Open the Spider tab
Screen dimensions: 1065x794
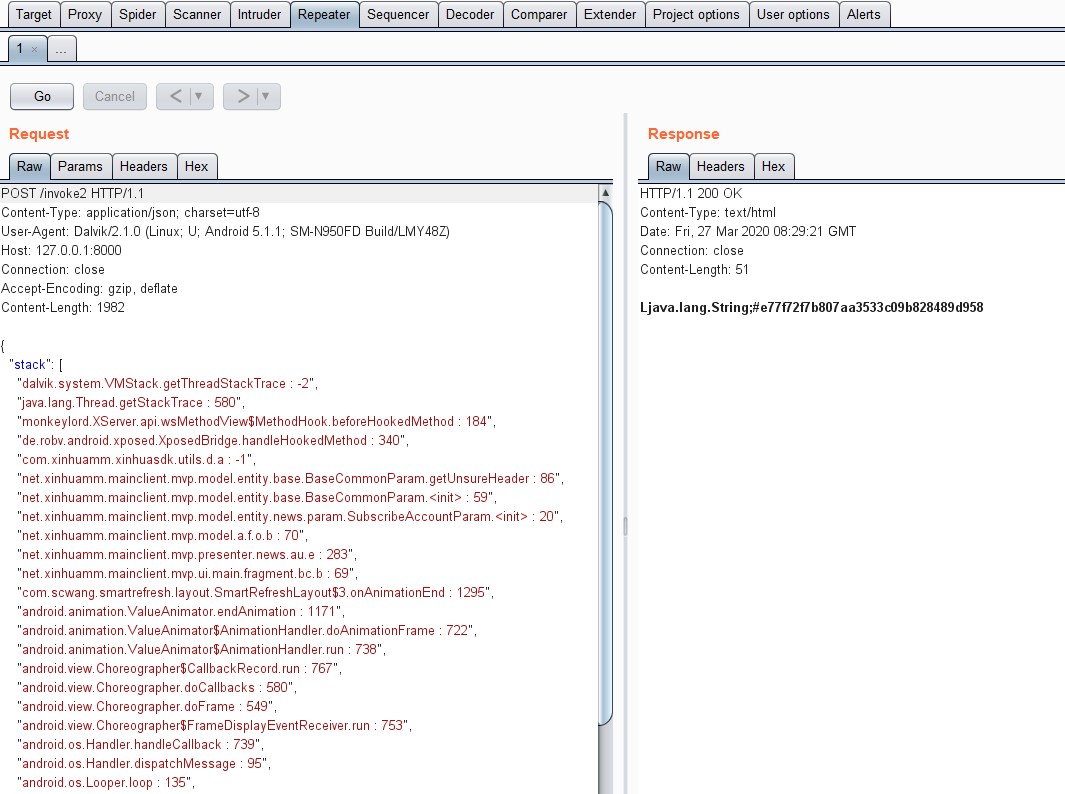click(x=138, y=14)
